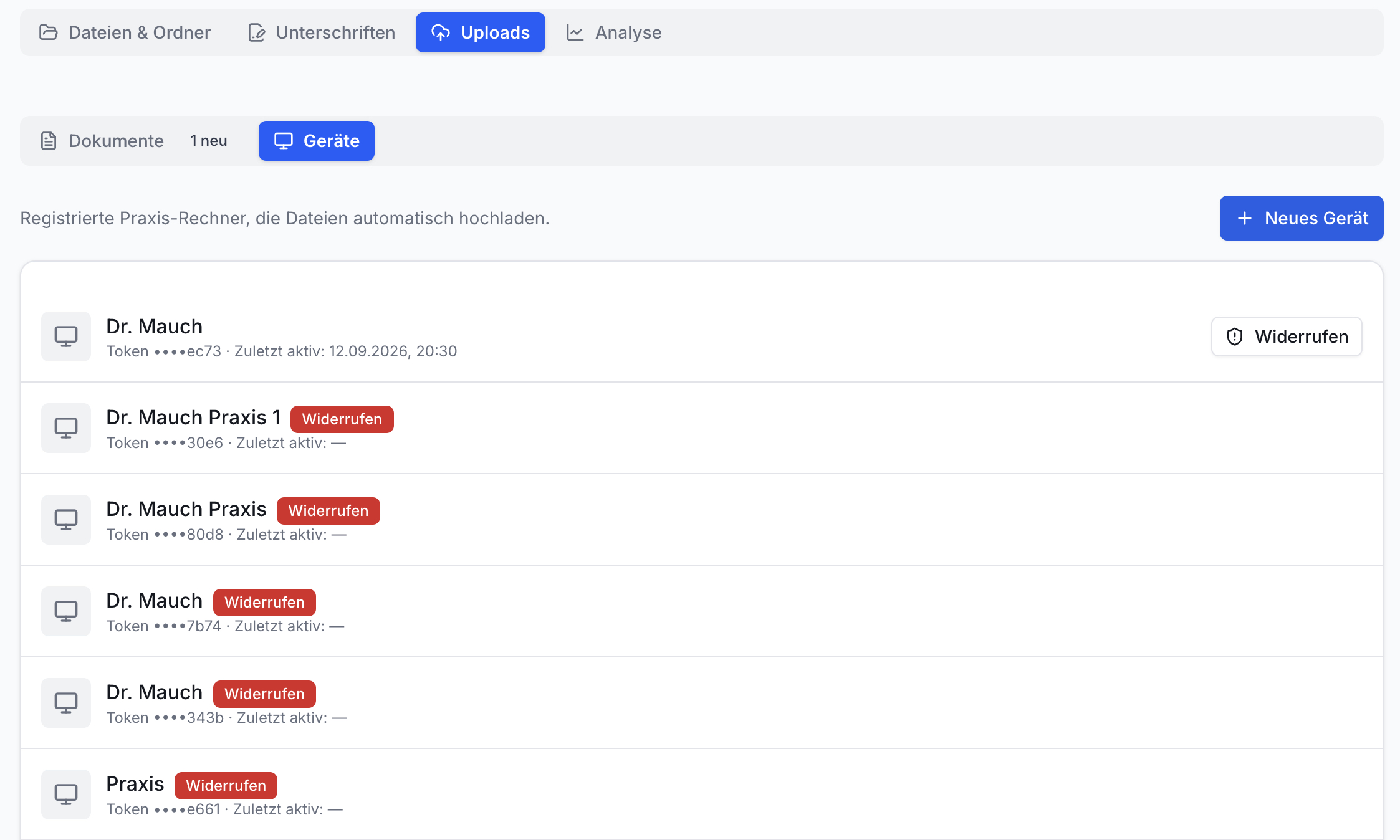Click the 1 neu badge on Dokumente
Screen dimensions: 1400x840
pos(209,141)
